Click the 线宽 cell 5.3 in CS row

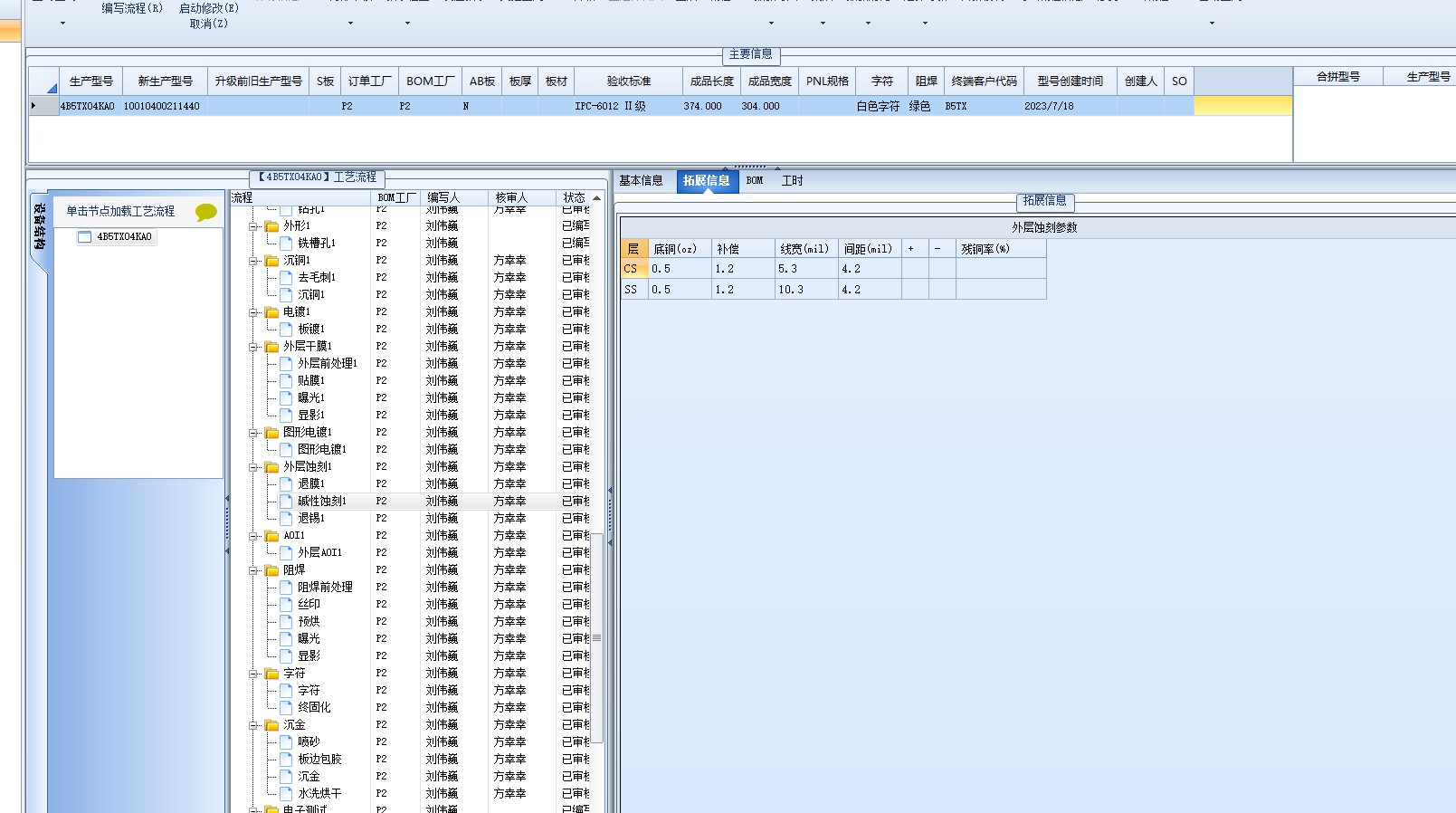(806, 269)
